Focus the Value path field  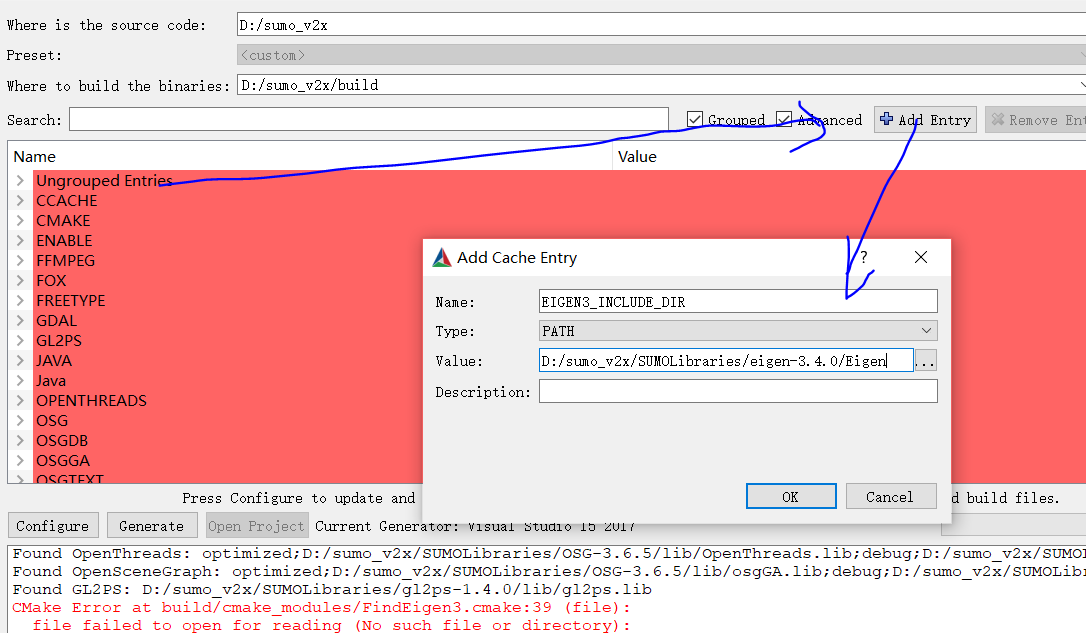point(726,361)
